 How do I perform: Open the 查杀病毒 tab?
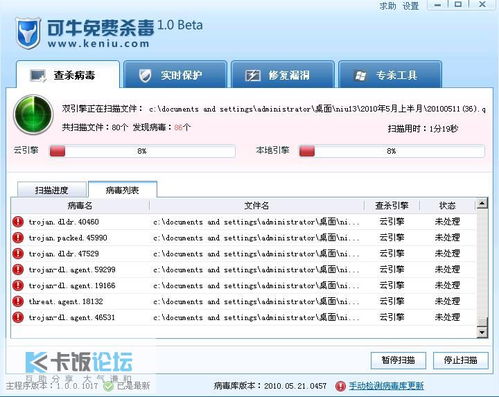(68, 75)
